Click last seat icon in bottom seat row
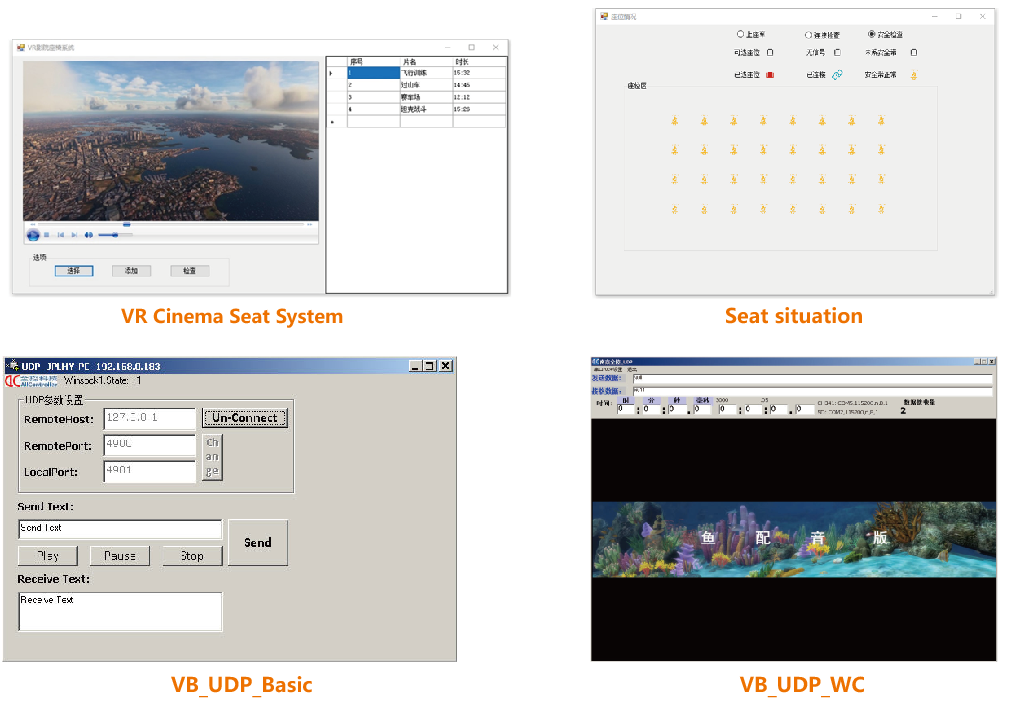The width and height of the screenshot is (1011, 705). [881, 210]
